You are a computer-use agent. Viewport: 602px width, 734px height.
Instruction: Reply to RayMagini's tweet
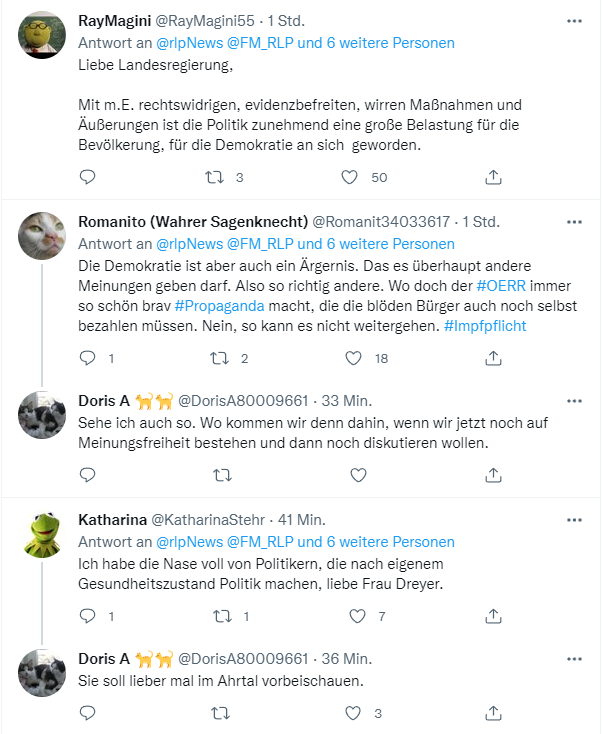tap(88, 177)
